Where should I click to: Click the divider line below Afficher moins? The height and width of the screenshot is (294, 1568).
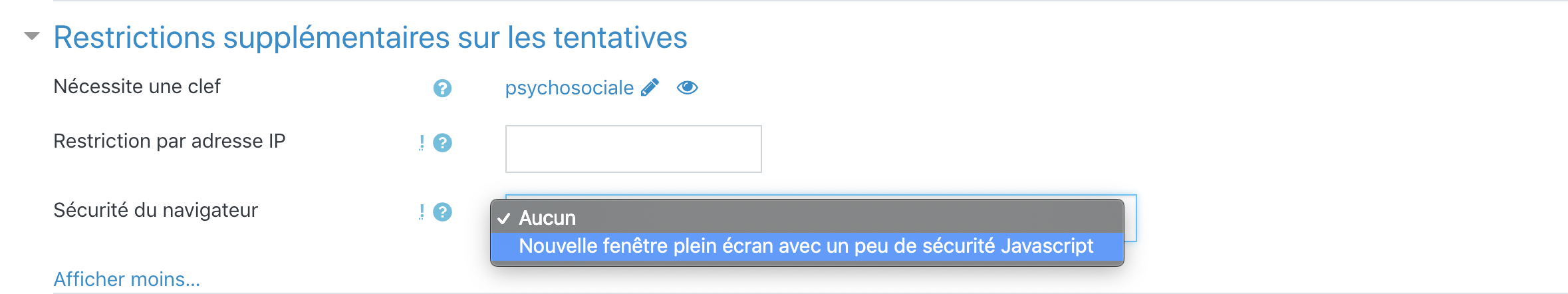click(798, 293)
